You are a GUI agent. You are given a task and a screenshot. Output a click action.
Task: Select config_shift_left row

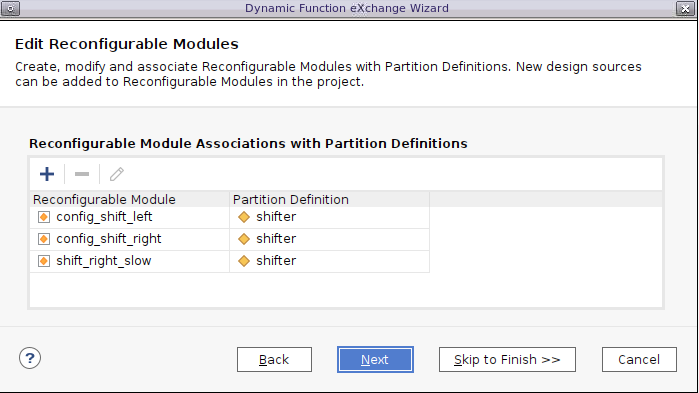(230, 217)
